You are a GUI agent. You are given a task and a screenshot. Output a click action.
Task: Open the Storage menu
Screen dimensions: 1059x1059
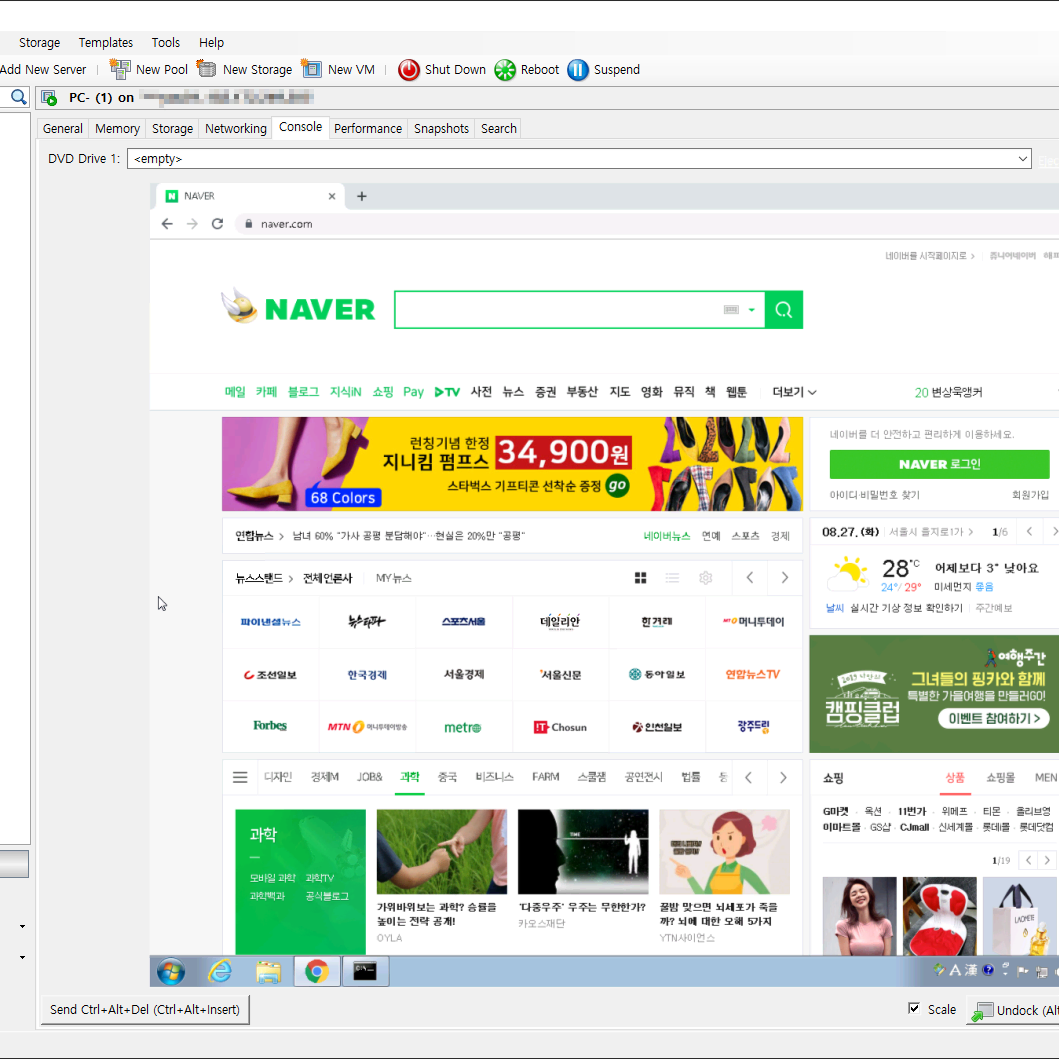point(39,43)
